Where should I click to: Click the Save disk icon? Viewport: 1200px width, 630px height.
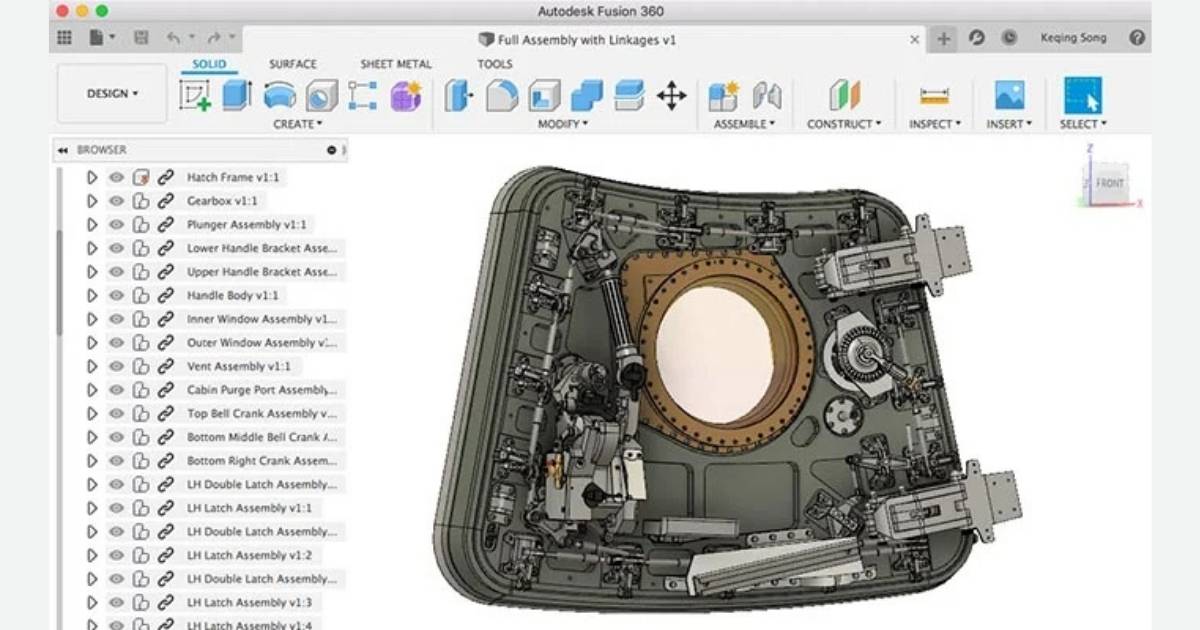click(x=141, y=38)
